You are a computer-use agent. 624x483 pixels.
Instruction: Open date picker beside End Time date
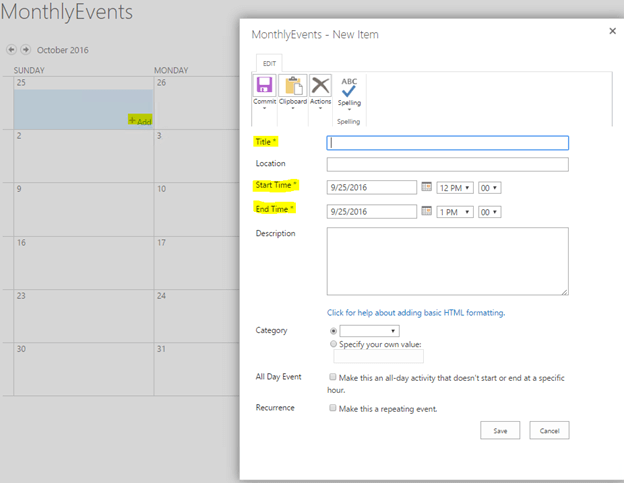[427, 211]
